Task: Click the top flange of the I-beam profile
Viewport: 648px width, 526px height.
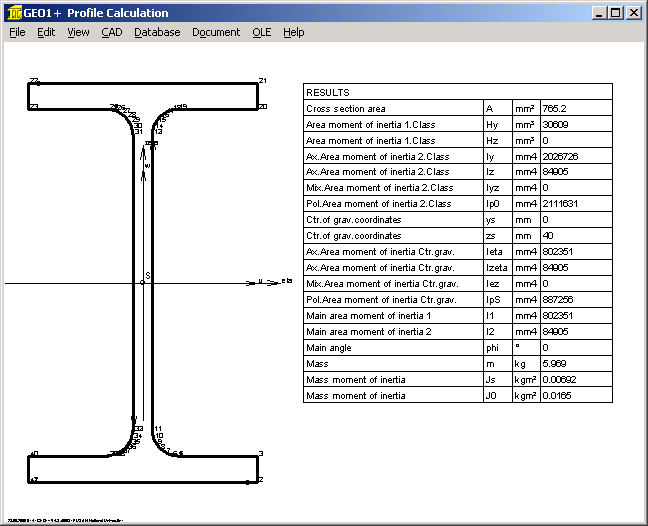Action: point(143,95)
